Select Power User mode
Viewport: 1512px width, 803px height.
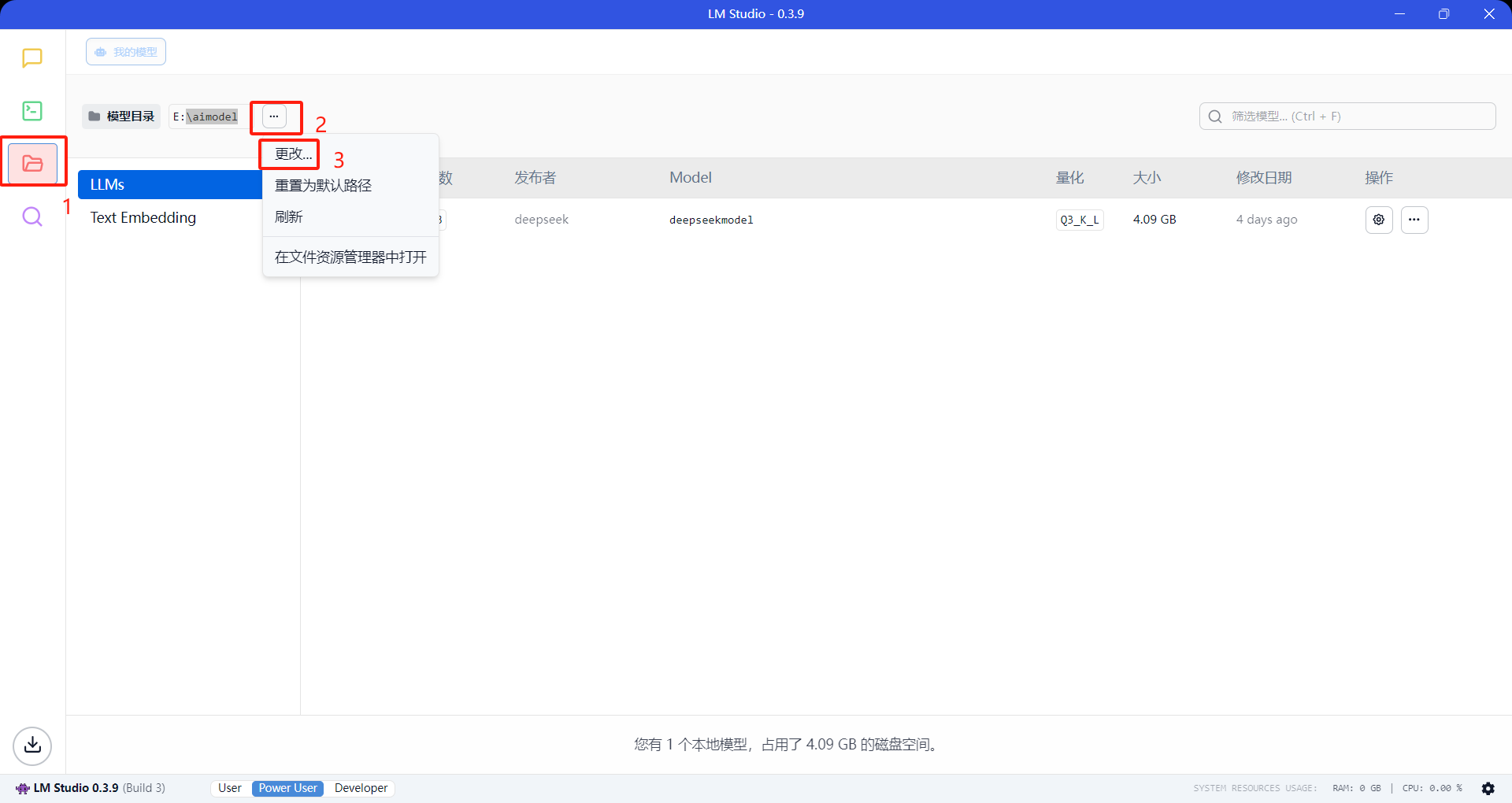(287, 788)
